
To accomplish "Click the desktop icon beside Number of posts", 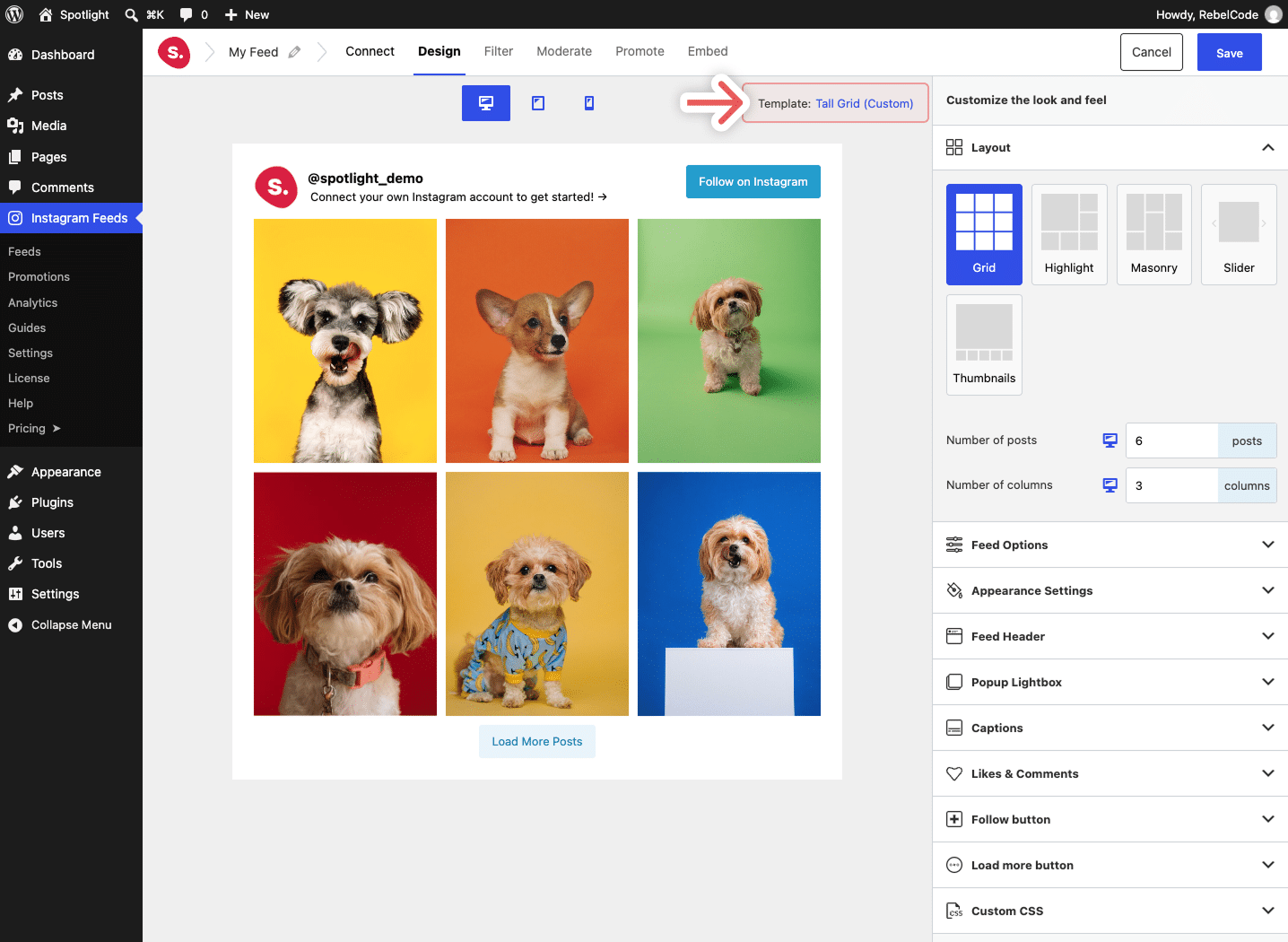I will (x=1110, y=440).
